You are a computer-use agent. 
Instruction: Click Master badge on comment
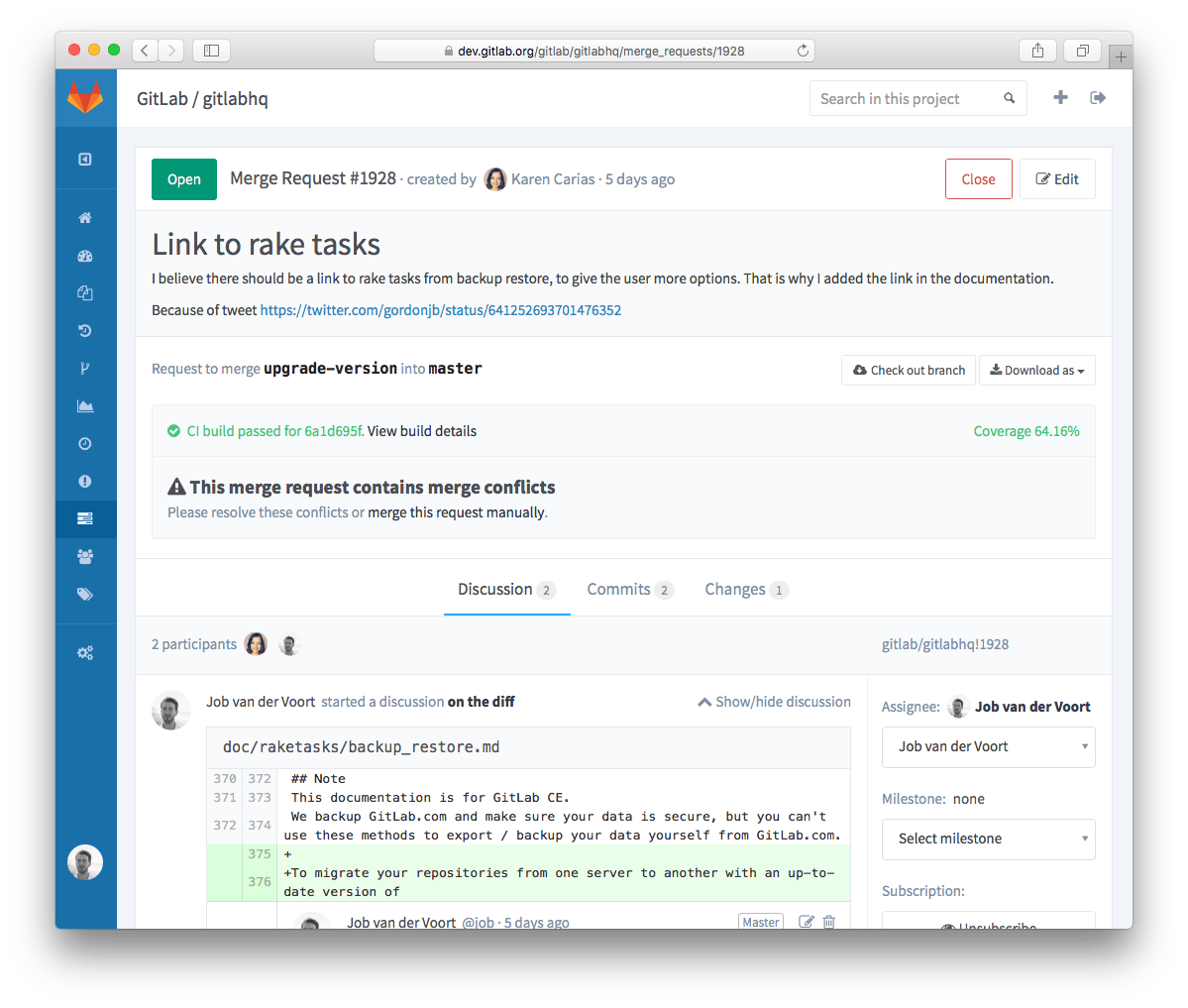coord(761,922)
